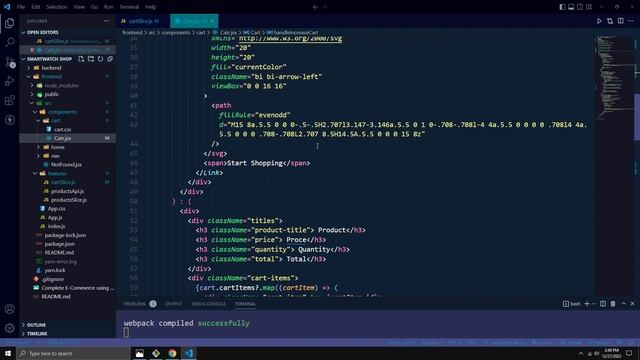Screen dimensions: 640x360
Task: Open the Terminal menu
Action: coord(129,7)
